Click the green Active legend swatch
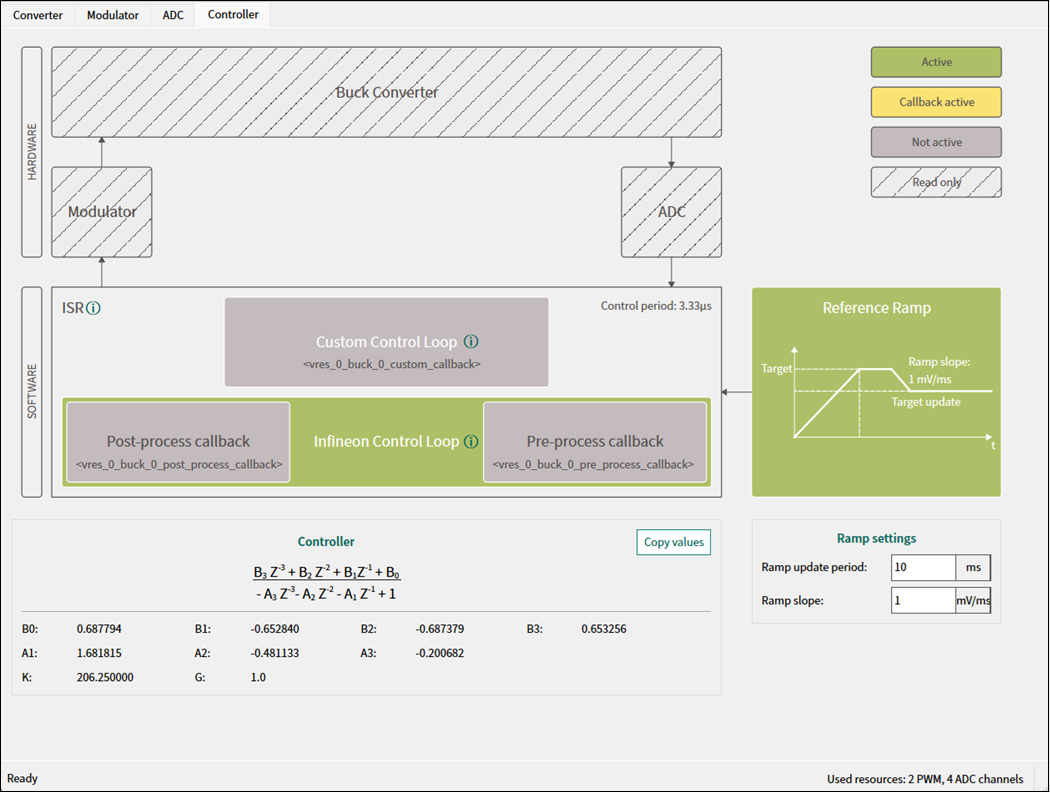 pos(936,62)
